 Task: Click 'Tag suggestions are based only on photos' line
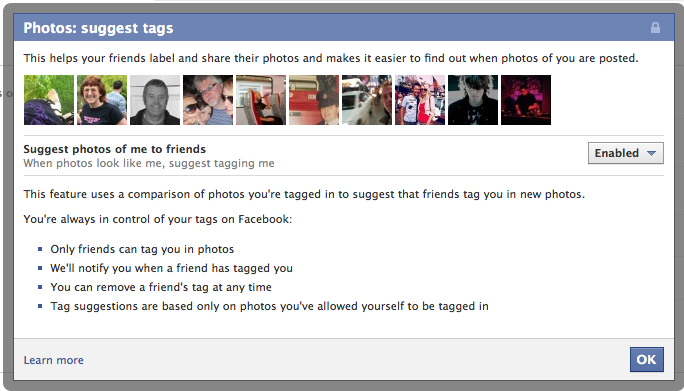pos(270,306)
